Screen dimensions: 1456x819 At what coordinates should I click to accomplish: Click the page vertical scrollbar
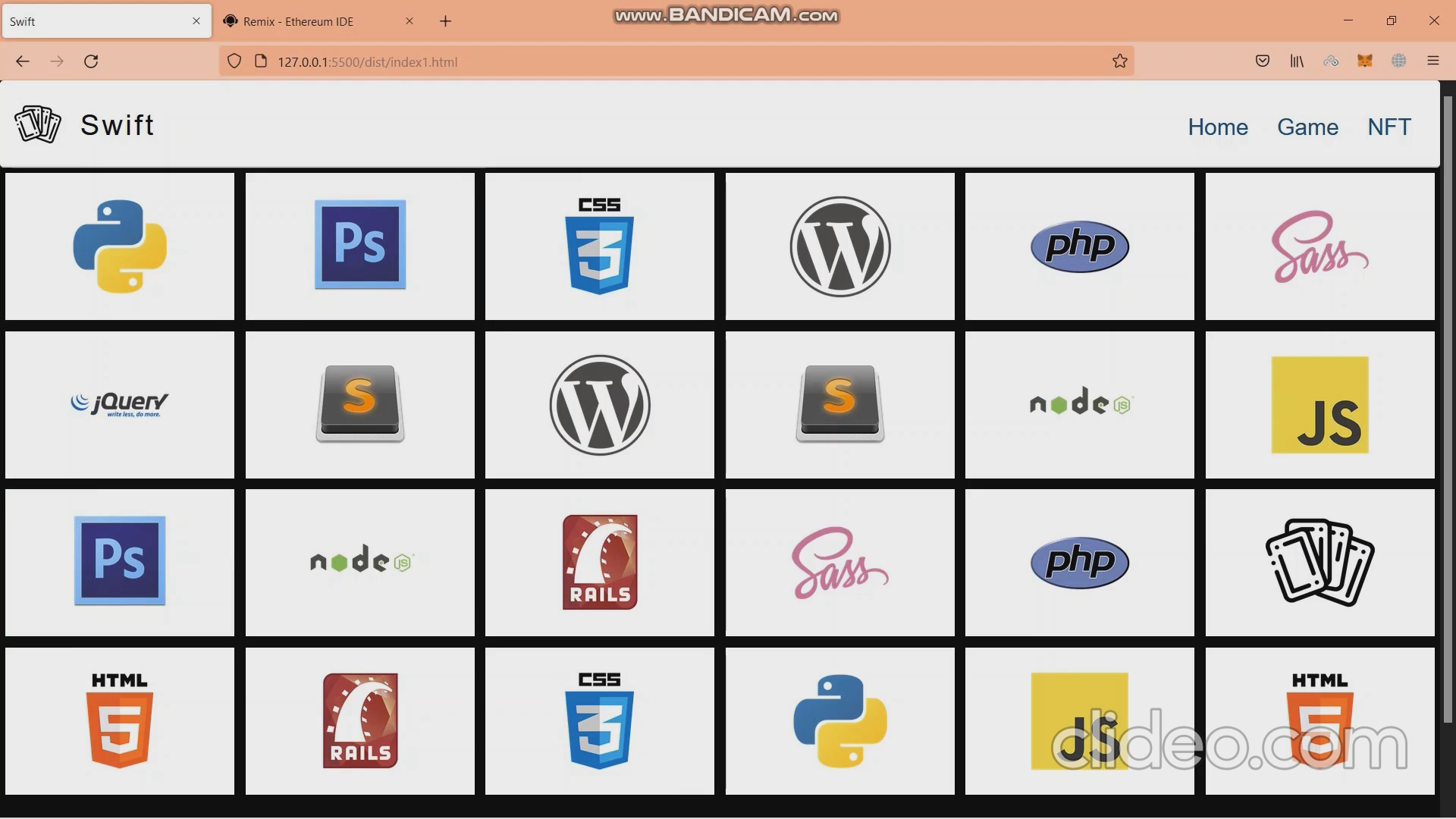[1448, 409]
